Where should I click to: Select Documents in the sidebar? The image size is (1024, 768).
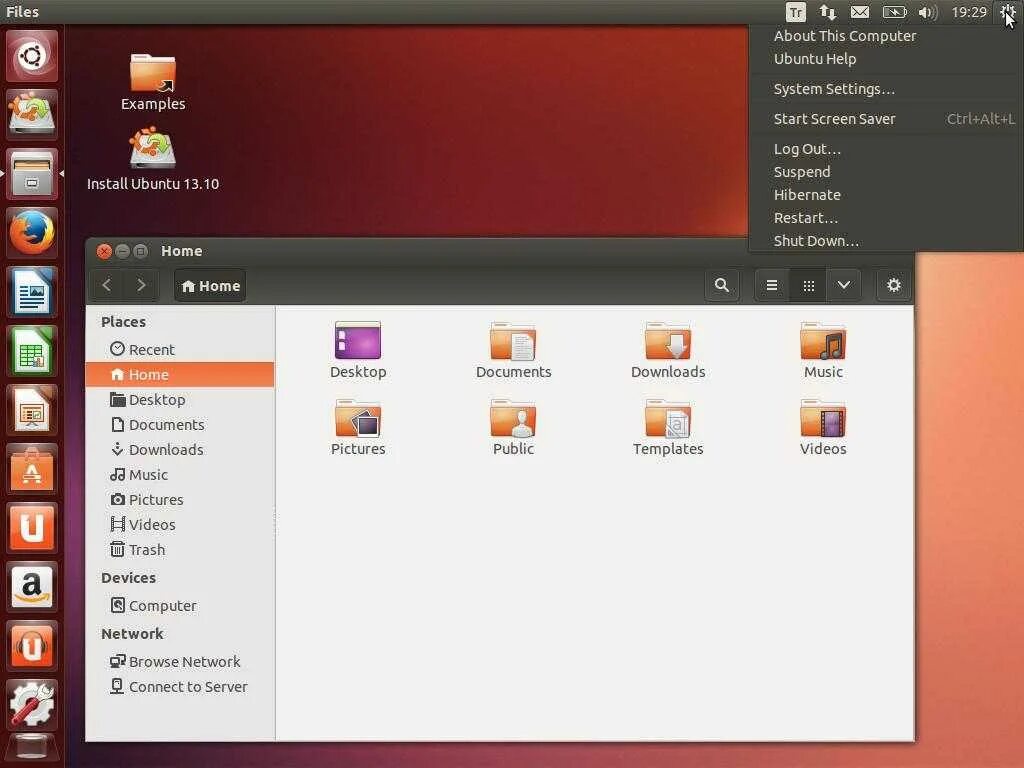pyautogui.click(x=180, y=424)
